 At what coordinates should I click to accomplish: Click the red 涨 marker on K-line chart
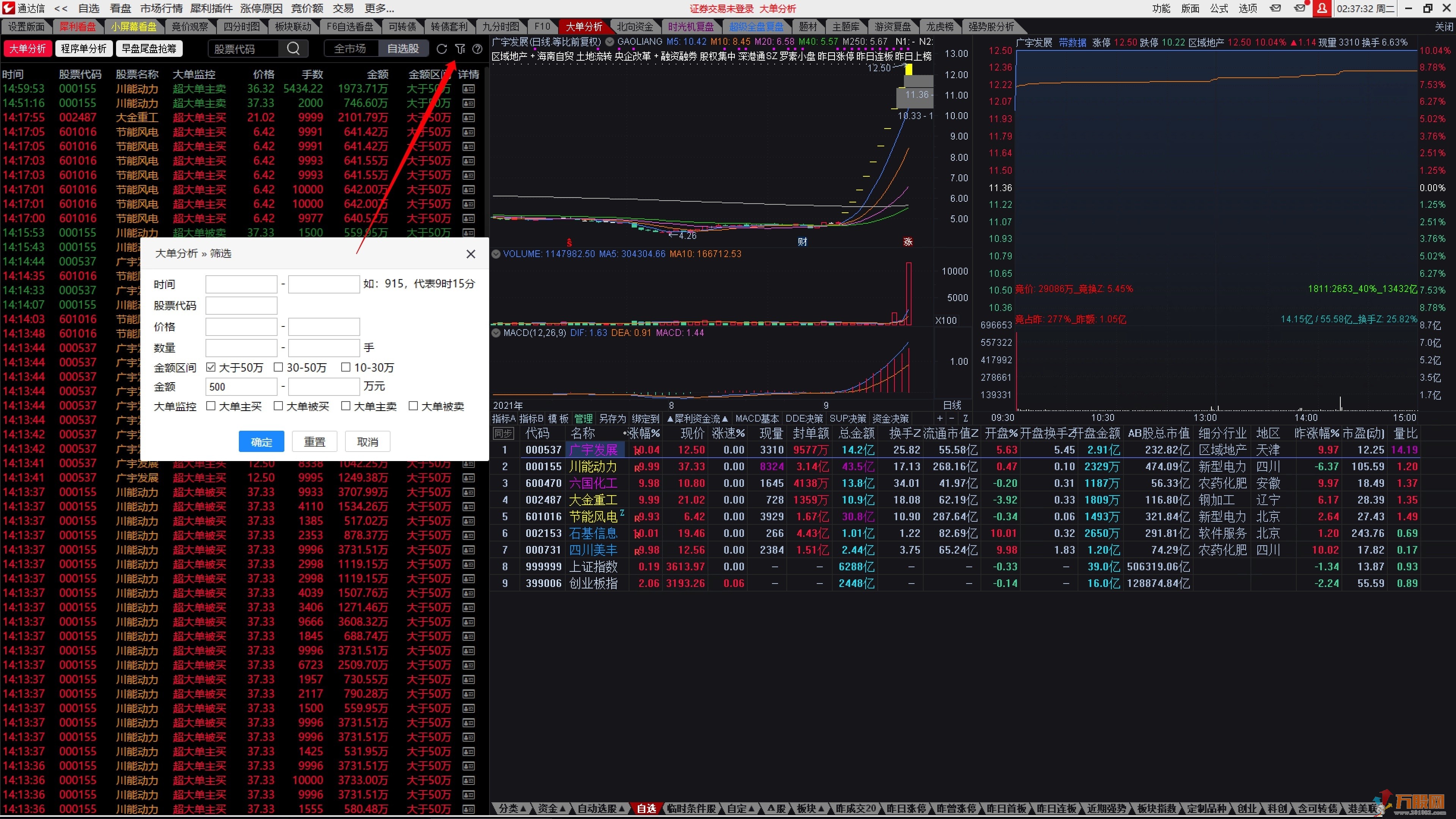(908, 242)
